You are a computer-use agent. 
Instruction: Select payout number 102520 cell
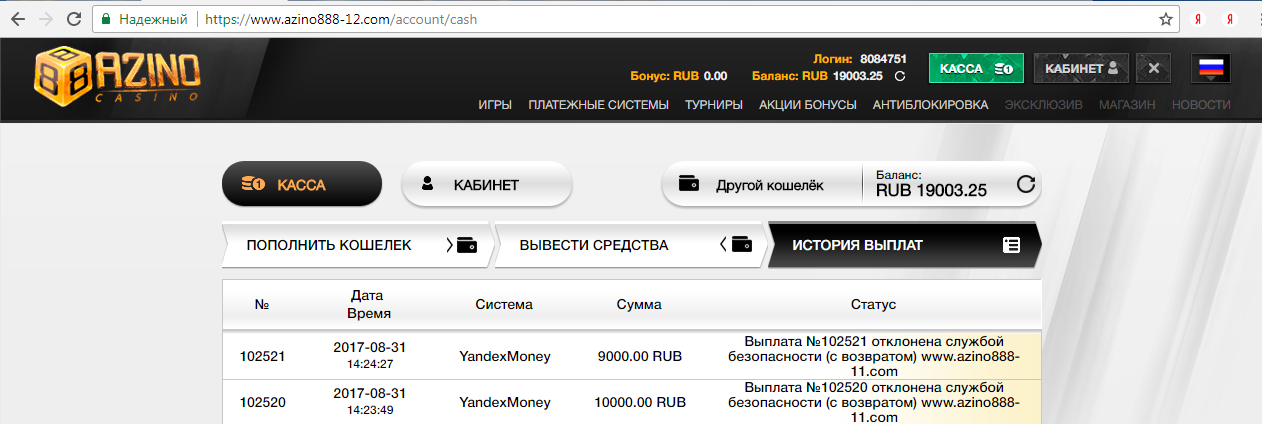point(263,403)
